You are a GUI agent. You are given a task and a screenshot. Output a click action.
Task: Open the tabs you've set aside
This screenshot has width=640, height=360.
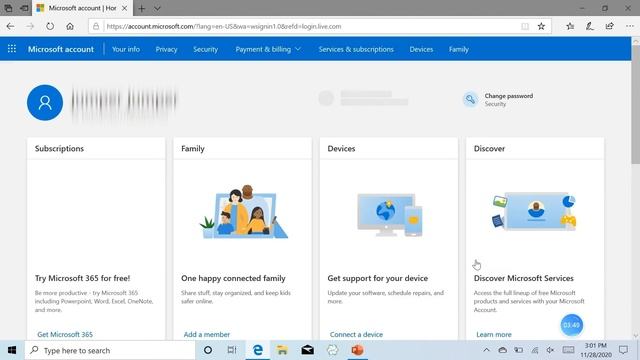point(8,8)
